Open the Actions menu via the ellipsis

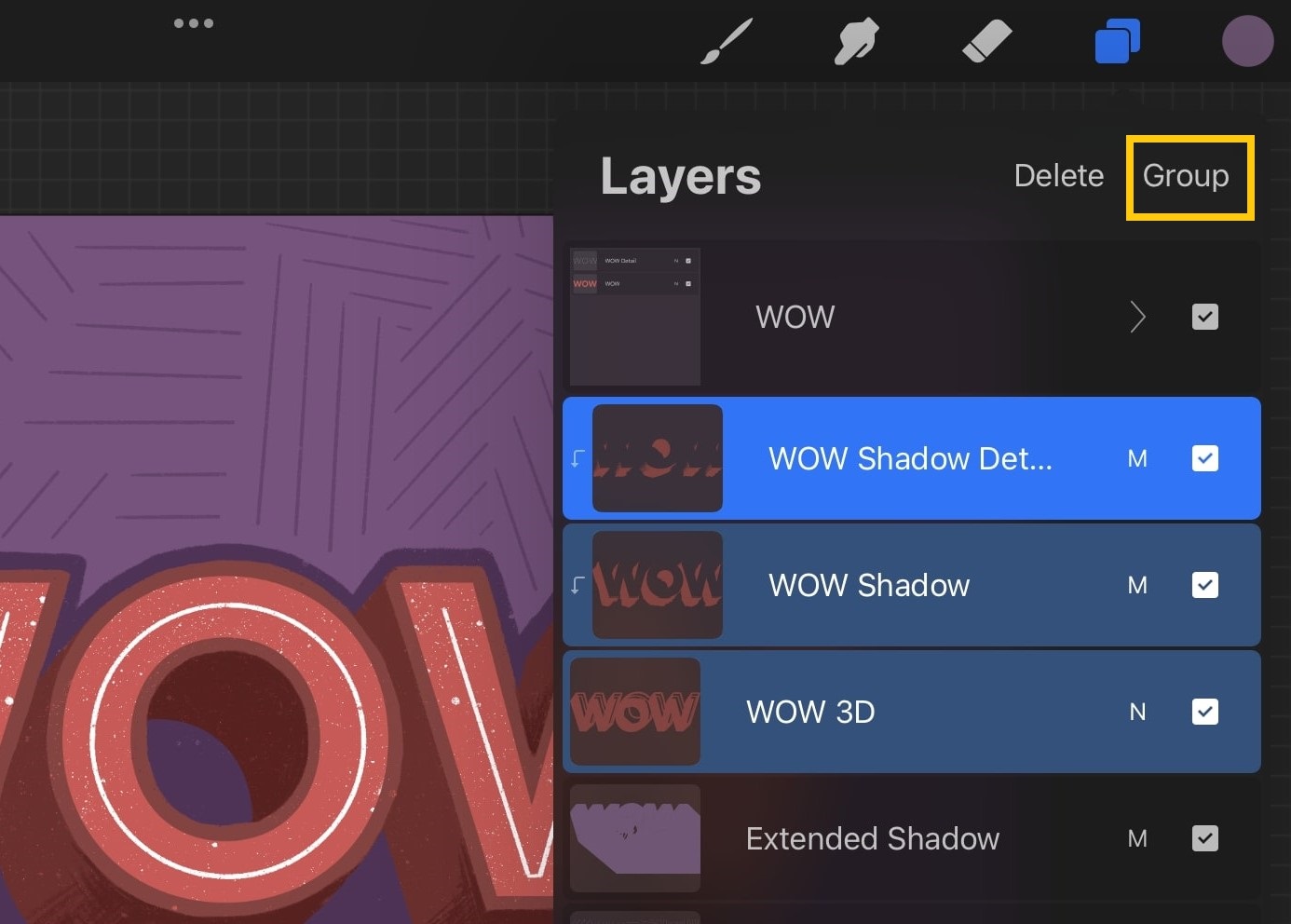(x=193, y=23)
